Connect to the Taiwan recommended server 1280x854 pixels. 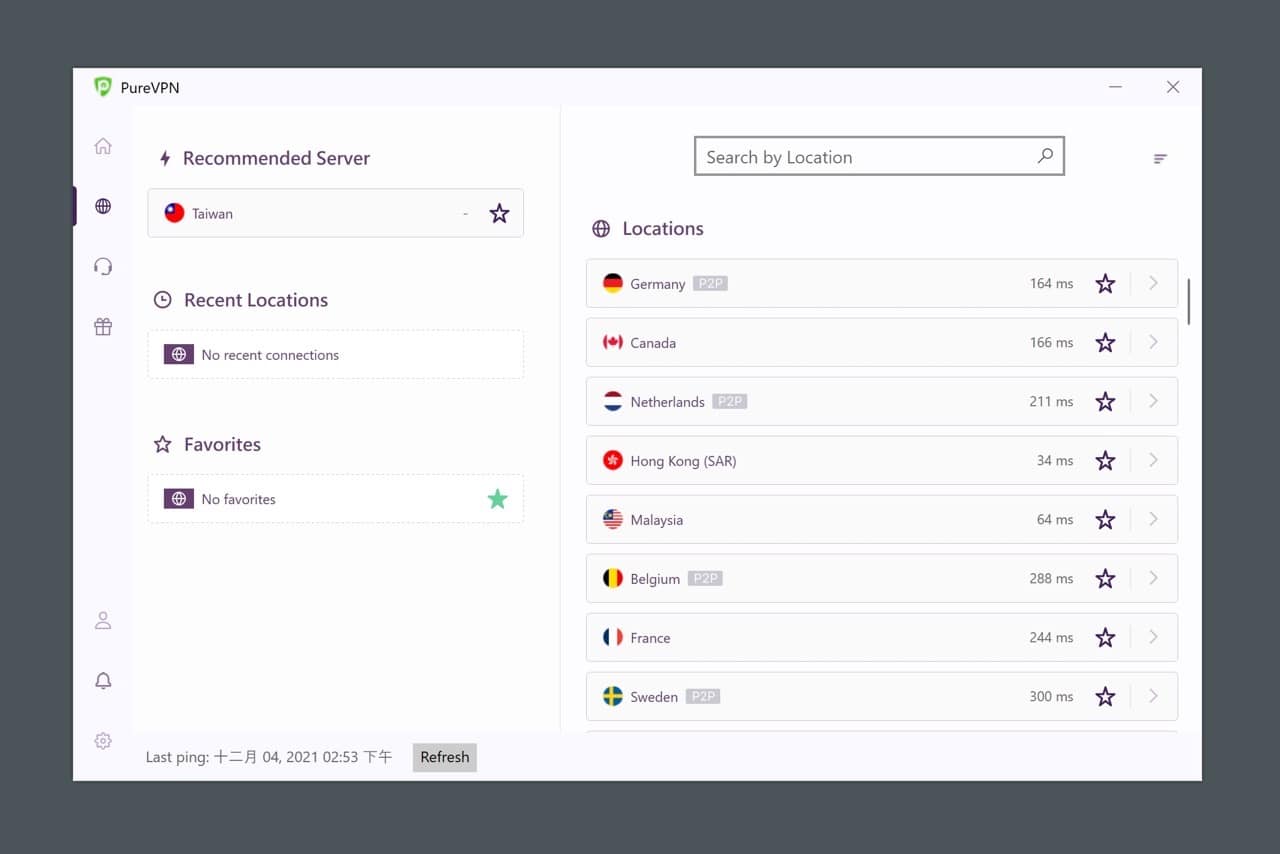pyautogui.click(x=335, y=213)
